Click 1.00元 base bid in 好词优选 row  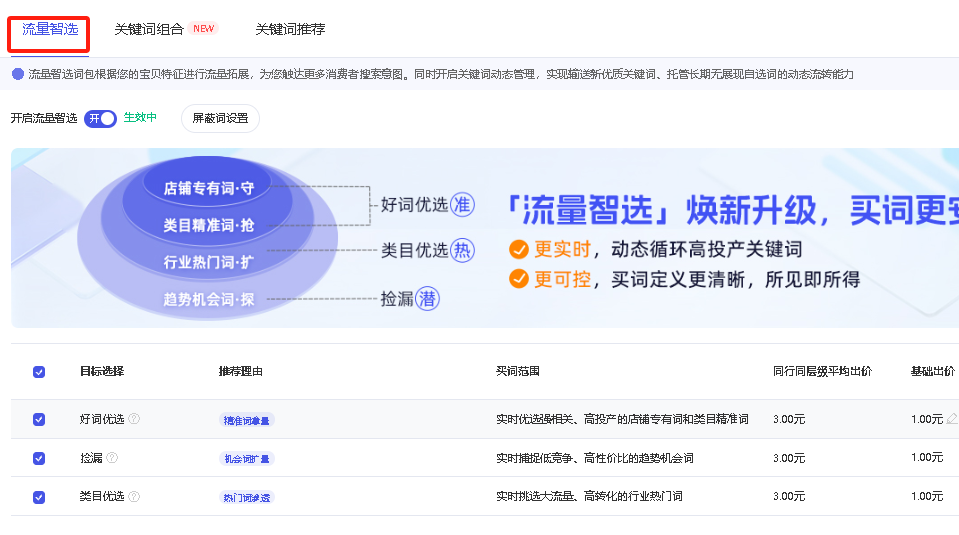tap(927, 419)
